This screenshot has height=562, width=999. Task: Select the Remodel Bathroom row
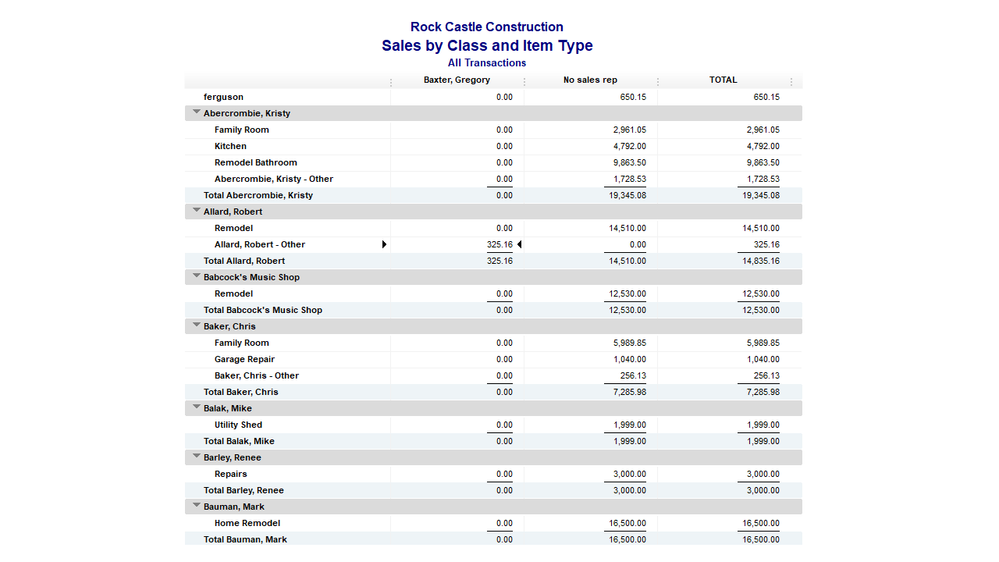click(x=255, y=162)
